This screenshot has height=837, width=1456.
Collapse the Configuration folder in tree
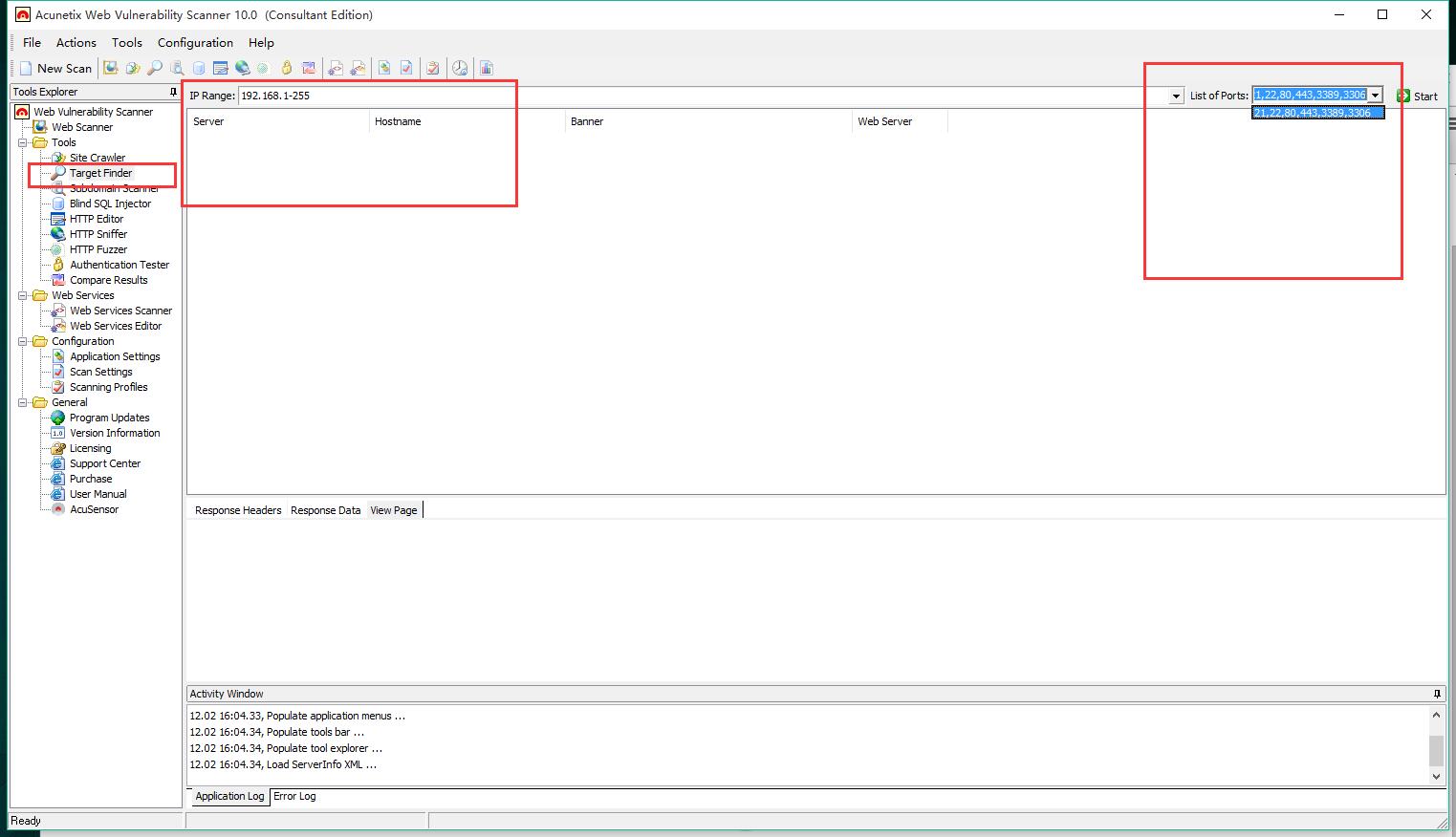[23, 341]
